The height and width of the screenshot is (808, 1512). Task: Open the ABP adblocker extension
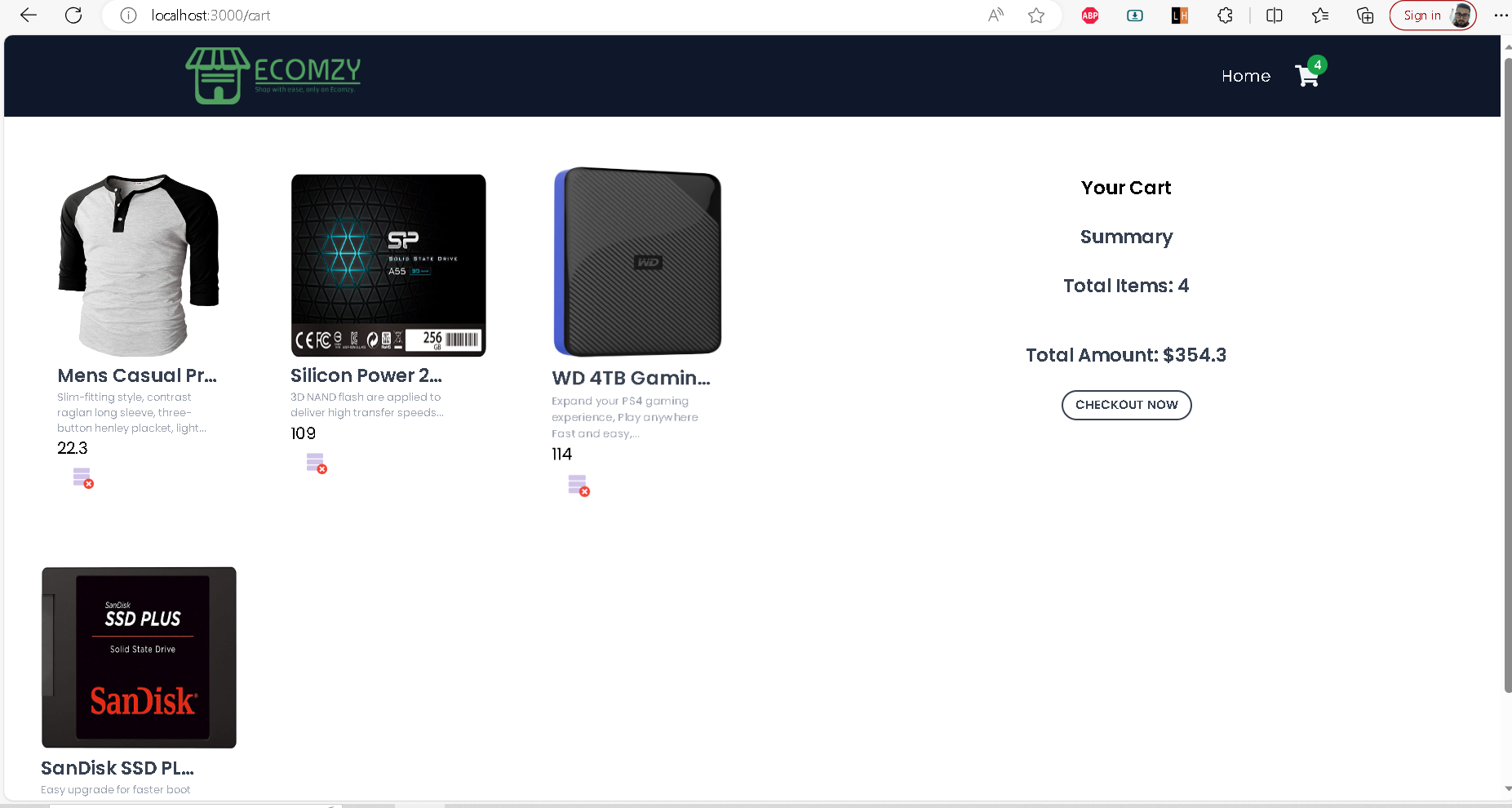[1089, 15]
